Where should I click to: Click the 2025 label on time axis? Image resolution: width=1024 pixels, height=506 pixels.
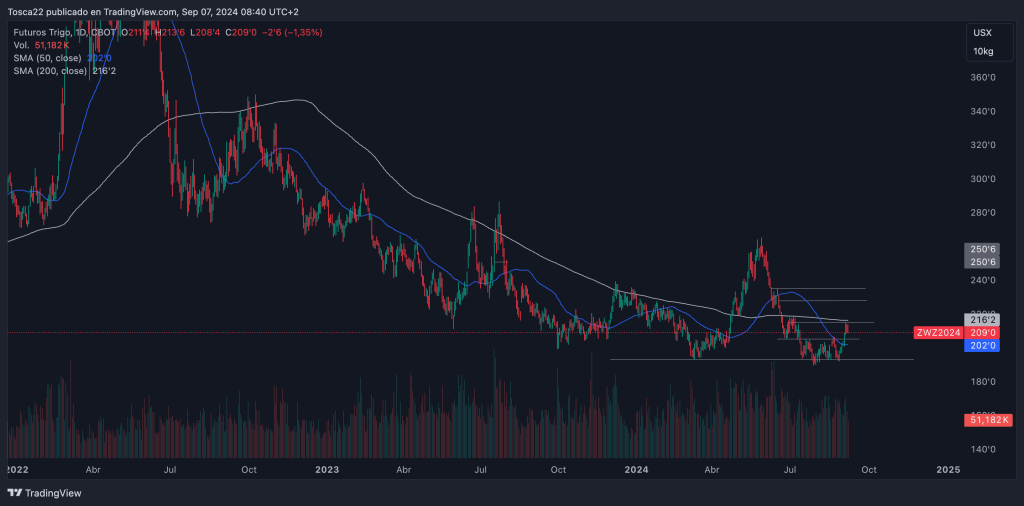coord(948,468)
